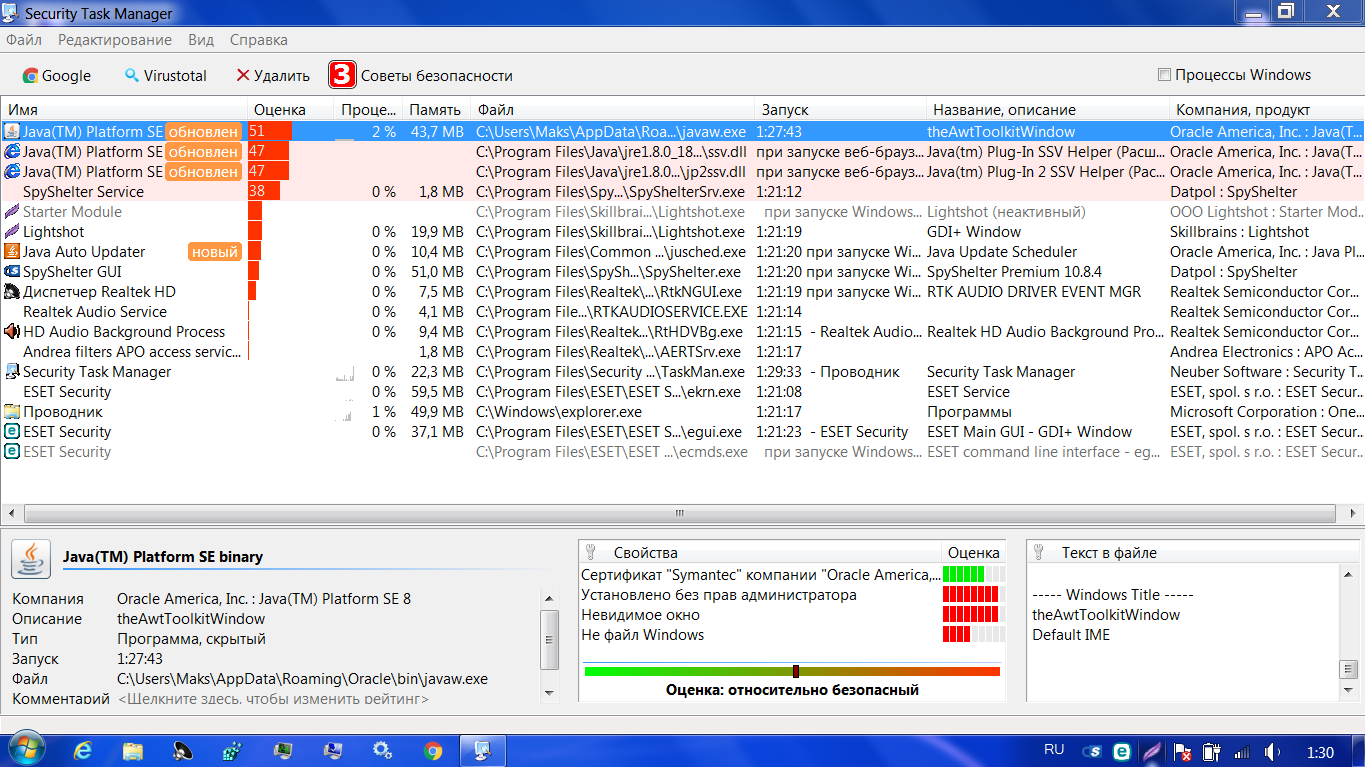Click the Установлено без прав администратора property
The width and height of the screenshot is (1365, 767).
click(719, 594)
